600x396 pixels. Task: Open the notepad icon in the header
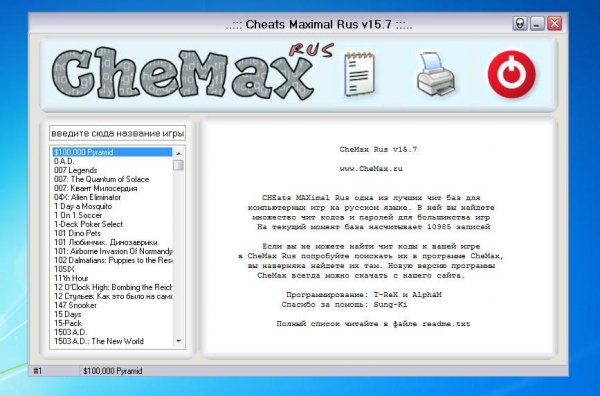point(360,74)
